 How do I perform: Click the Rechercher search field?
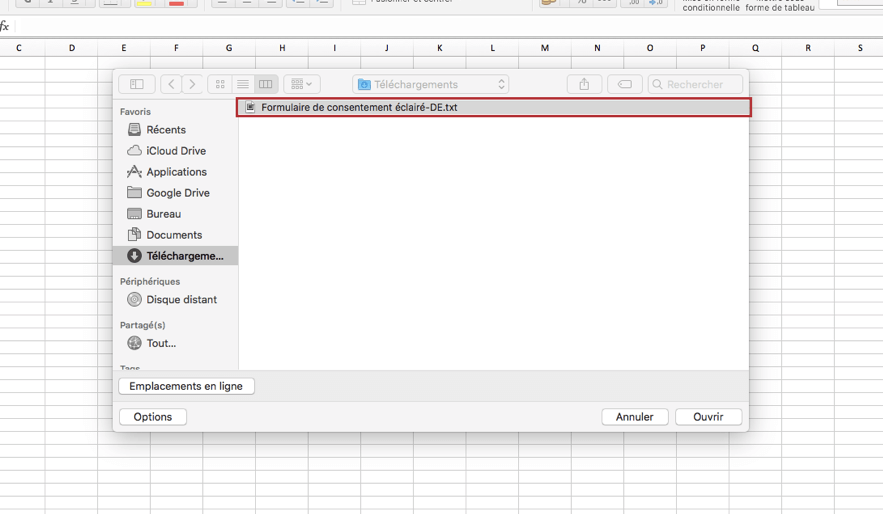coord(695,84)
